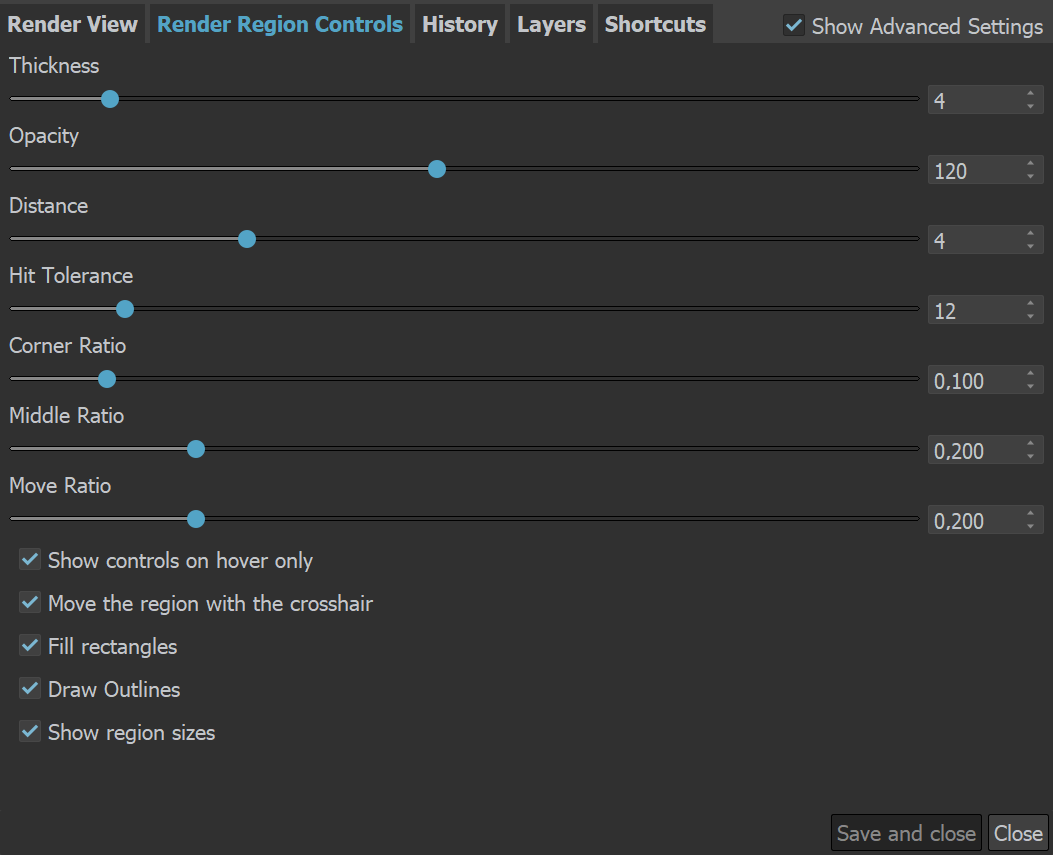Click inside the Move Ratio value field

click(970, 519)
